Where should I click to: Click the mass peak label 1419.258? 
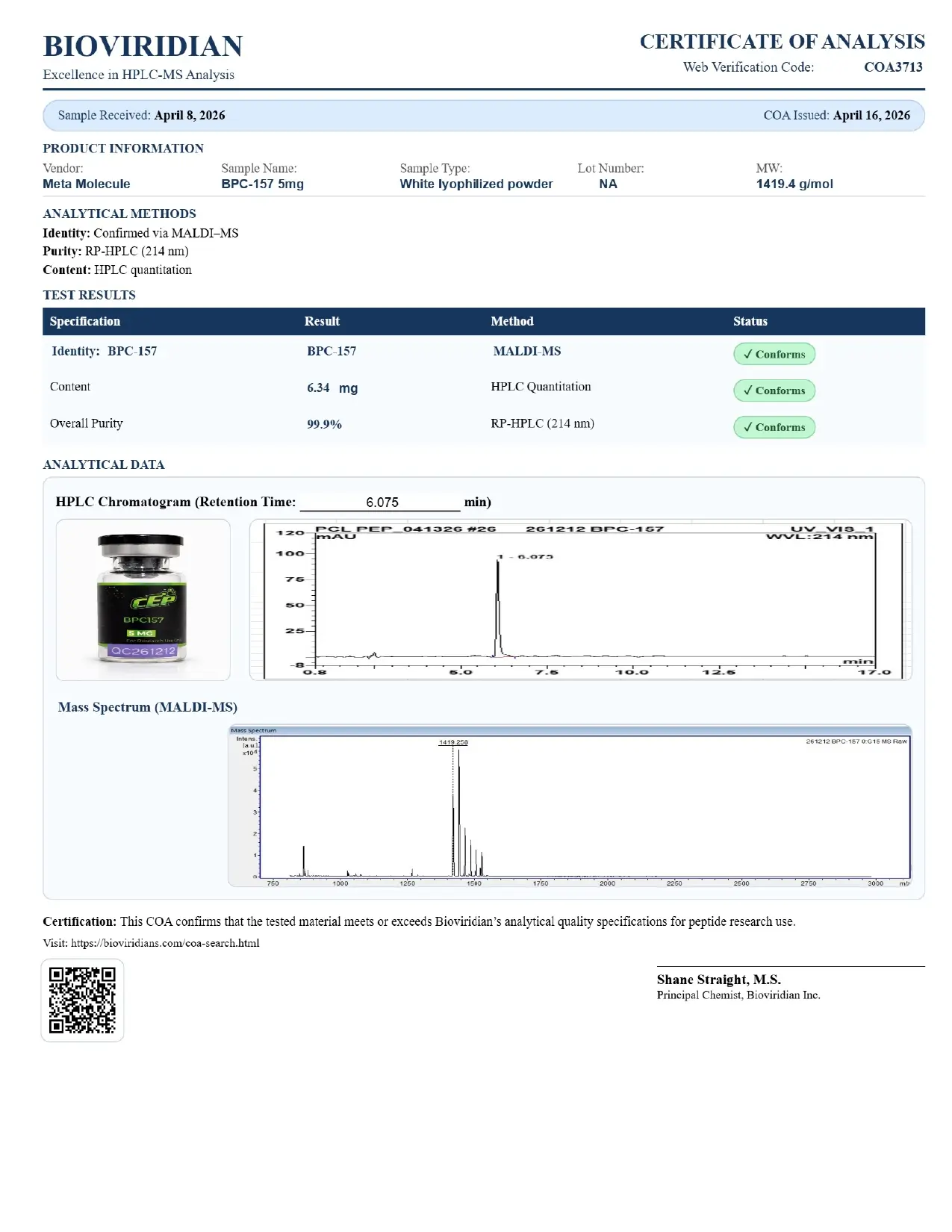(x=453, y=742)
